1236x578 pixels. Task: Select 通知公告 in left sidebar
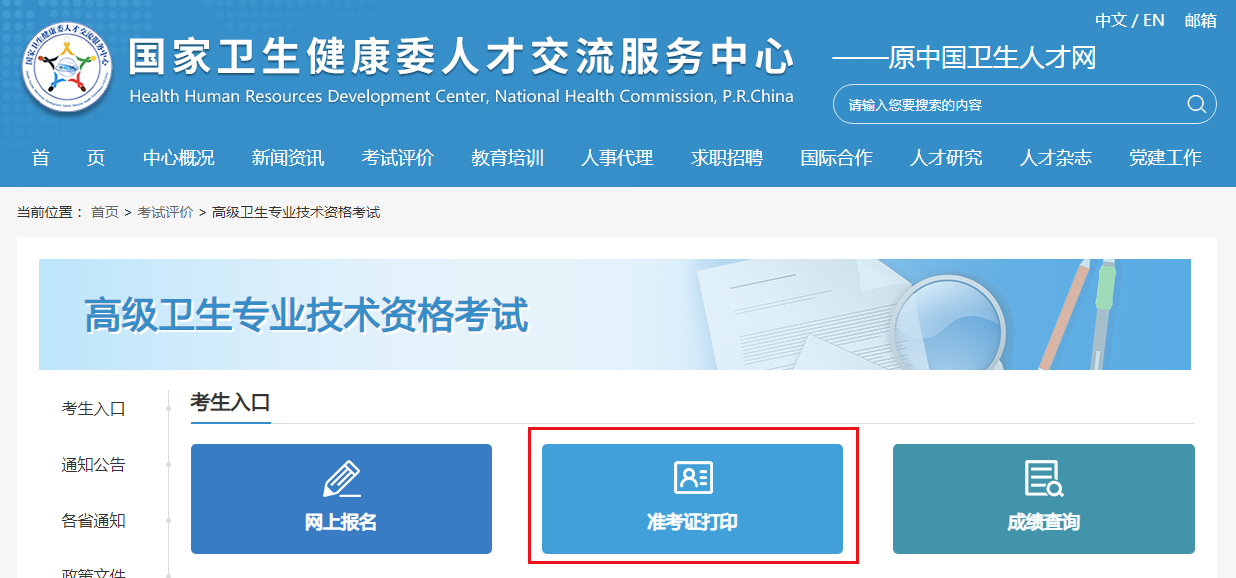(x=93, y=464)
